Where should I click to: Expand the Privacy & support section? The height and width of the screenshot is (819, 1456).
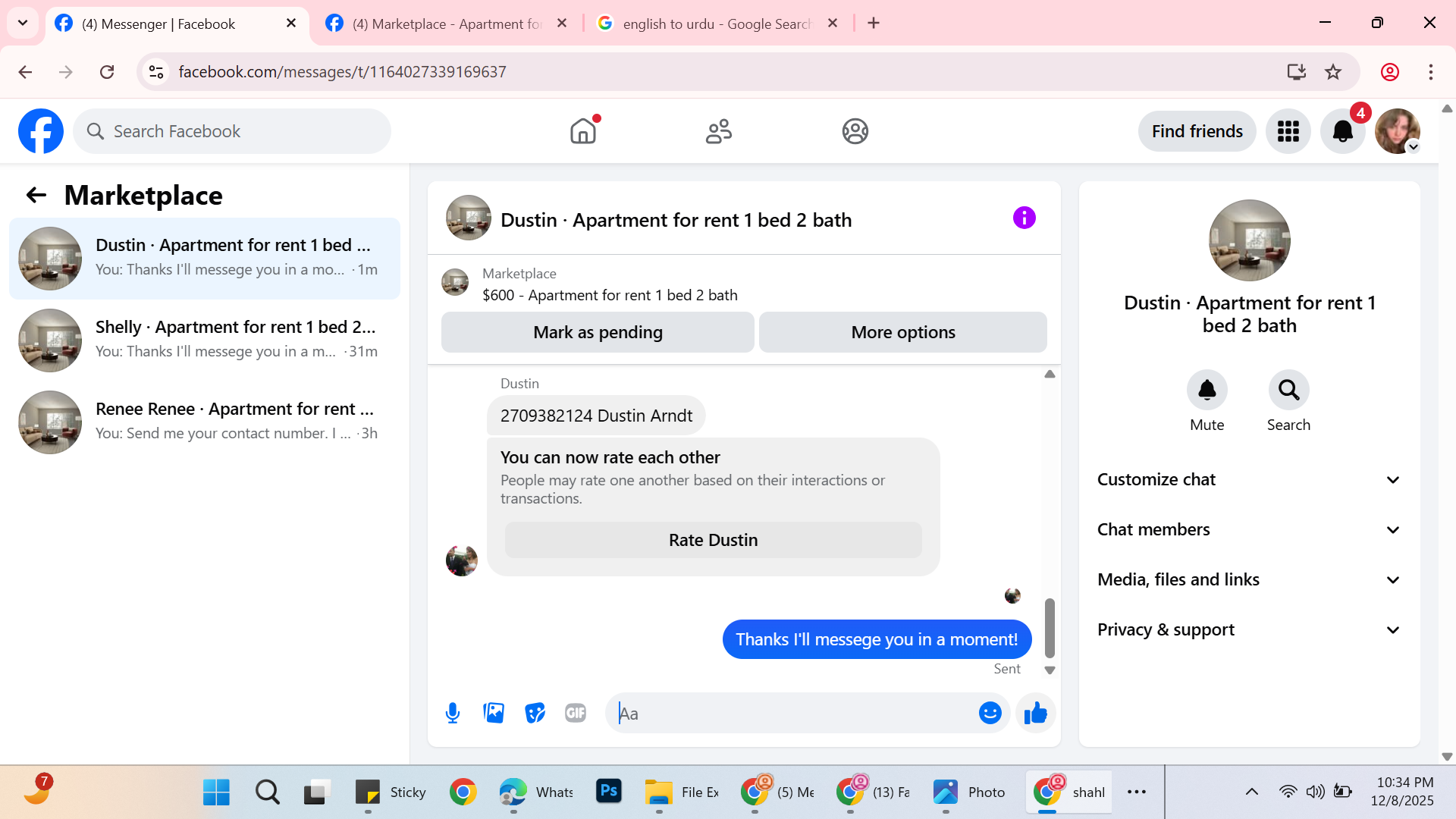point(1249,629)
